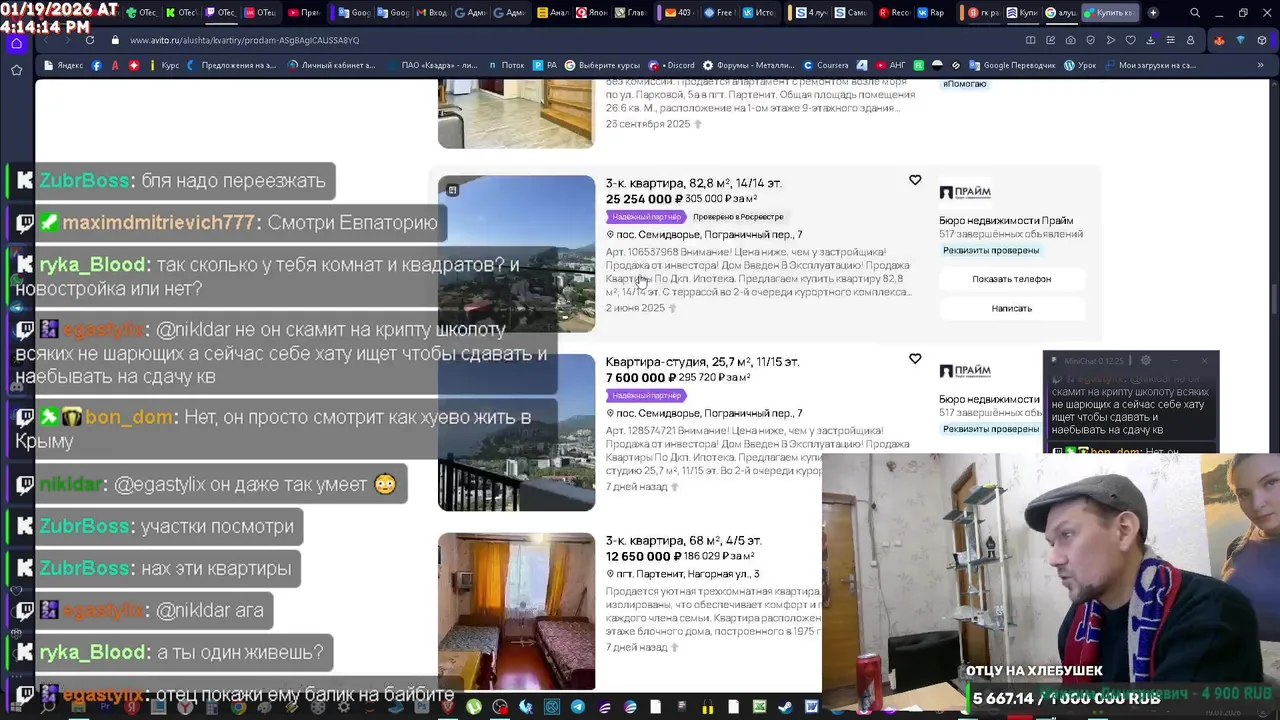
Task: Click Надёжный партнёр badge on 82,8 m² listing
Action: click(646, 217)
